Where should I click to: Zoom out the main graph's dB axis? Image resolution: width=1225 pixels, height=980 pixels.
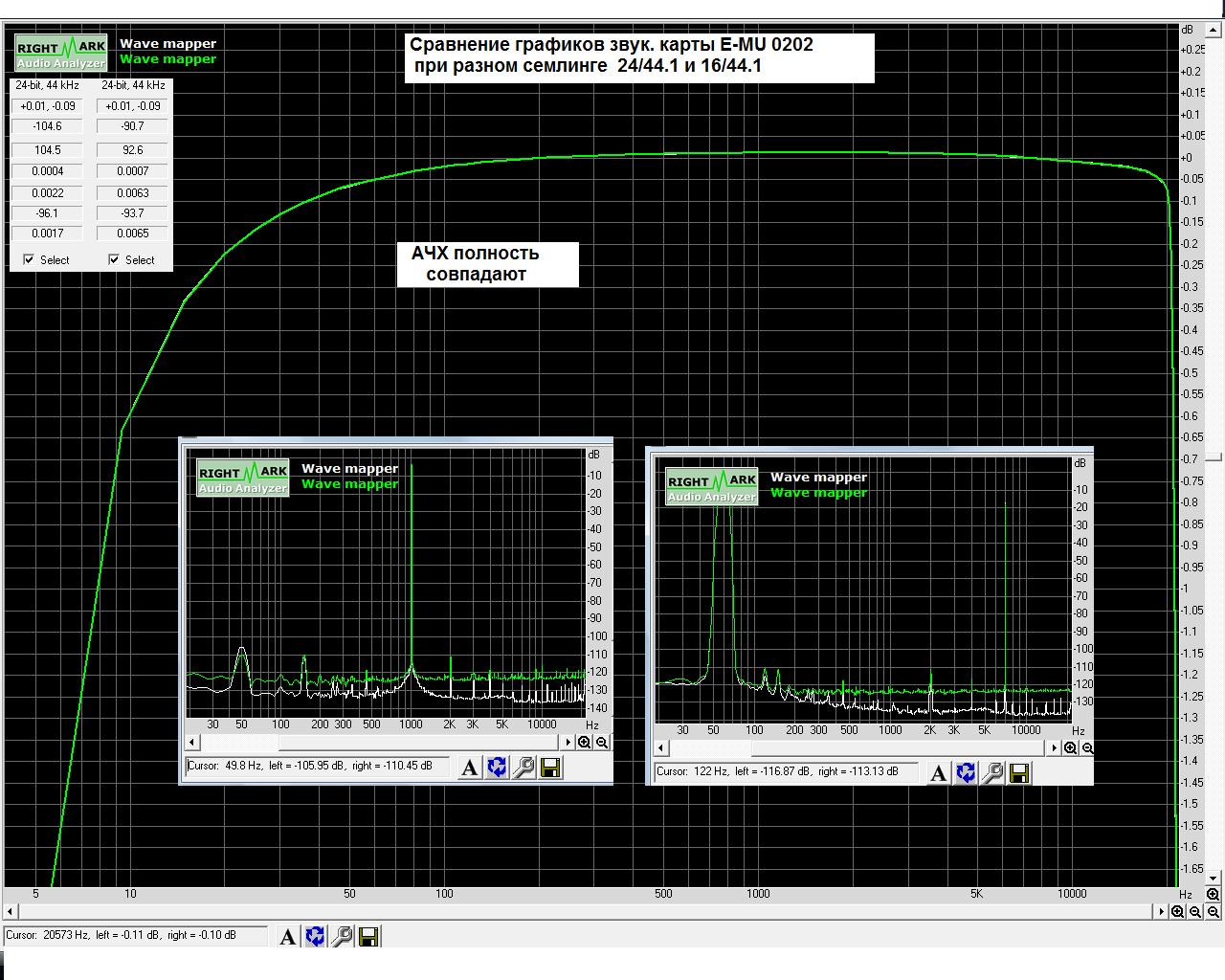click(1214, 912)
